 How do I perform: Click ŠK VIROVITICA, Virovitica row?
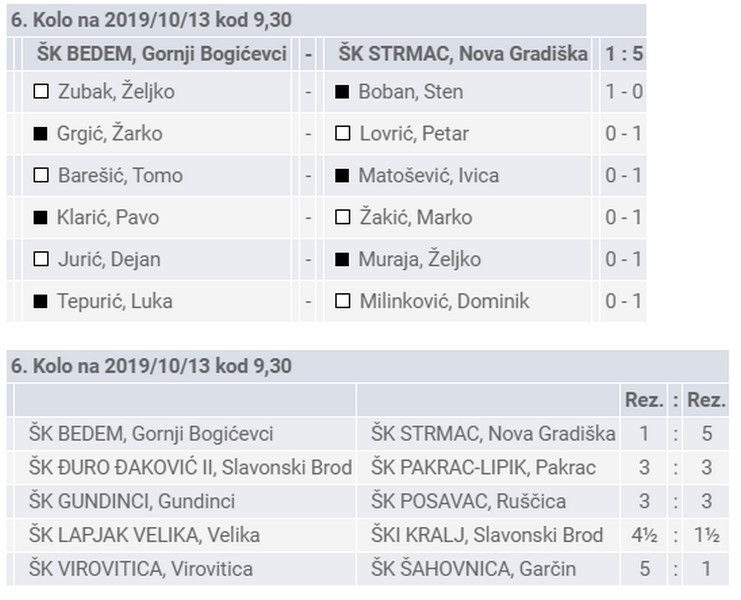[x=140, y=570]
